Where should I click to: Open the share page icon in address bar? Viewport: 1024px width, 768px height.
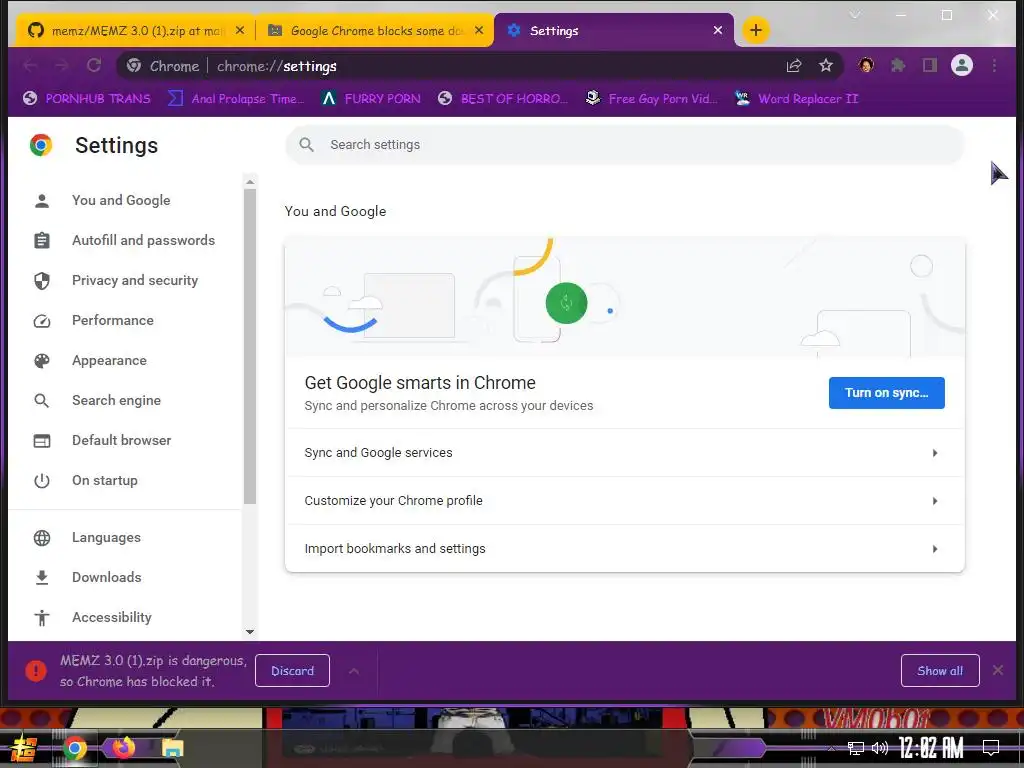tap(793, 65)
